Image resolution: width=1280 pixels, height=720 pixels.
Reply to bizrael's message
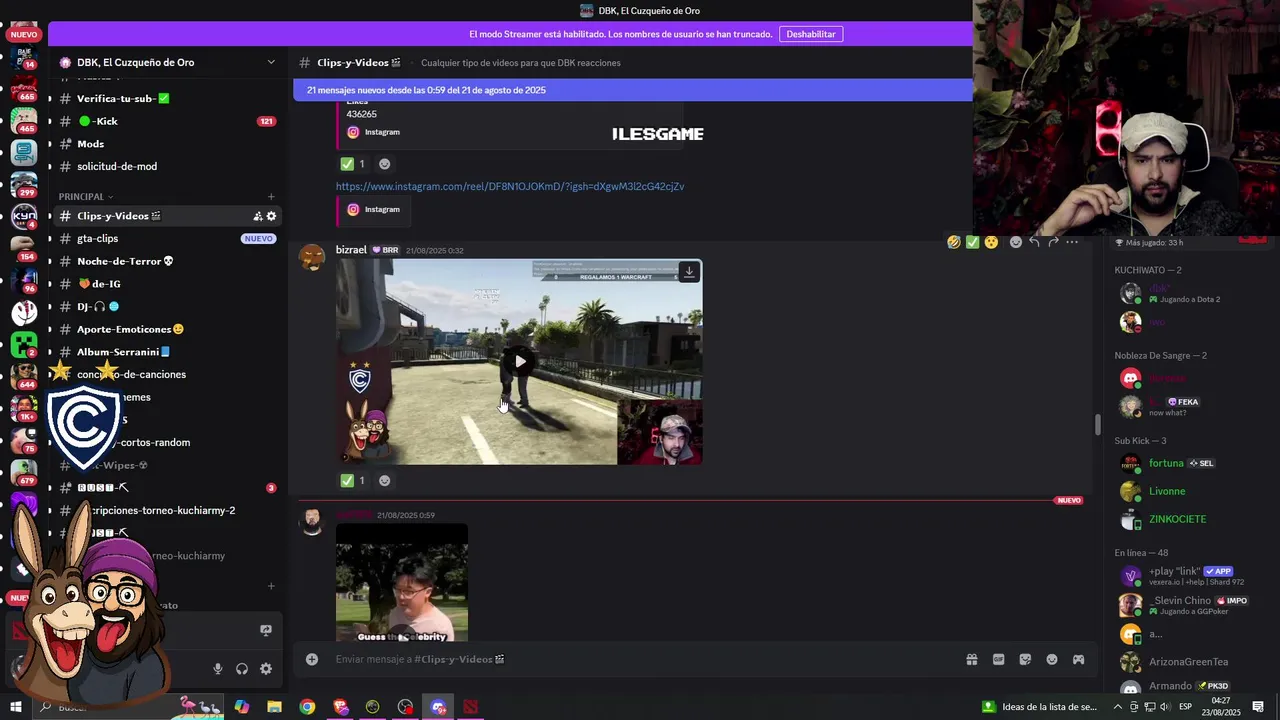1035,242
